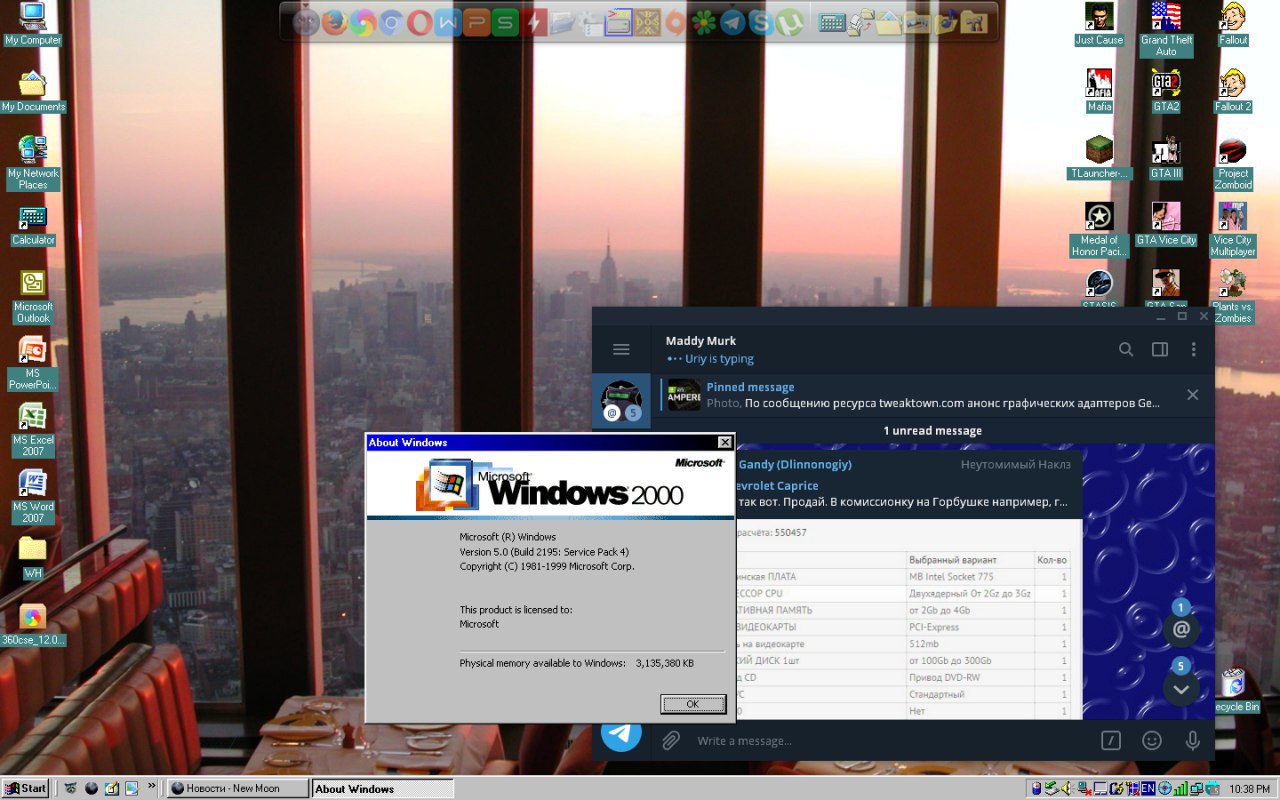Launch MS Excel 2007 desktop shortcut

(x=33, y=430)
